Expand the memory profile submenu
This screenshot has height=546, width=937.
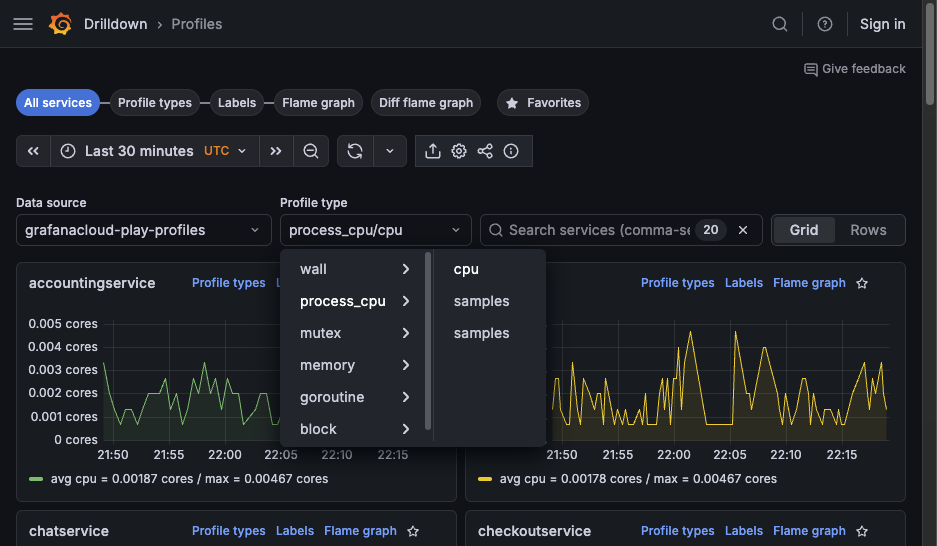tap(355, 365)
